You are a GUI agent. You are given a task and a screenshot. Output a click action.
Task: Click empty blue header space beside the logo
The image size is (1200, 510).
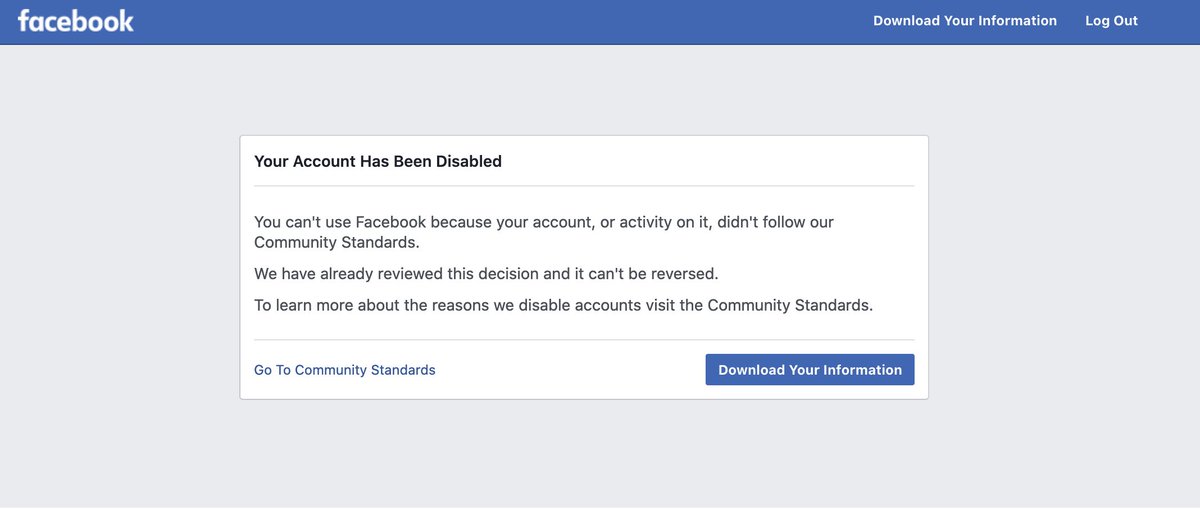[x=500, y=21]
